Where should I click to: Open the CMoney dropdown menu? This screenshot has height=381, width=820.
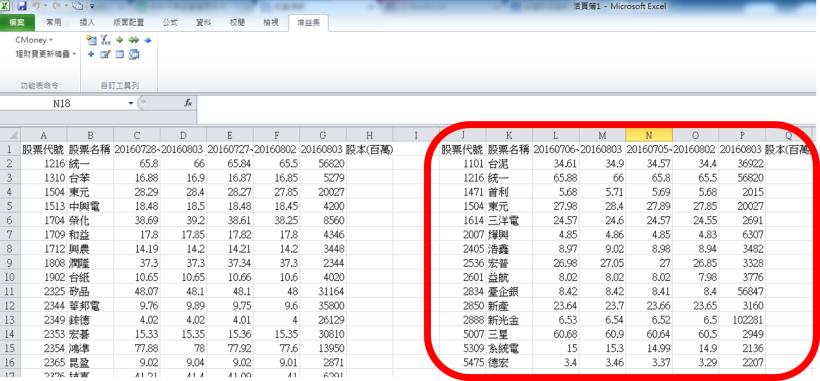(x=35, y=40)
